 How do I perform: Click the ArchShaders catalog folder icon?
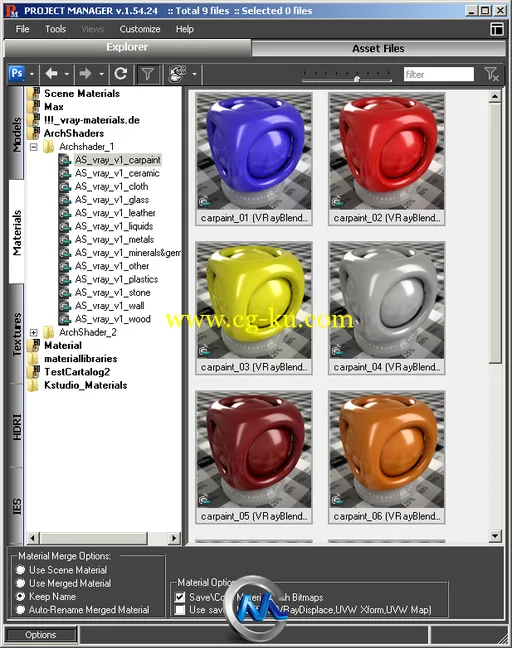pos(33,133)
